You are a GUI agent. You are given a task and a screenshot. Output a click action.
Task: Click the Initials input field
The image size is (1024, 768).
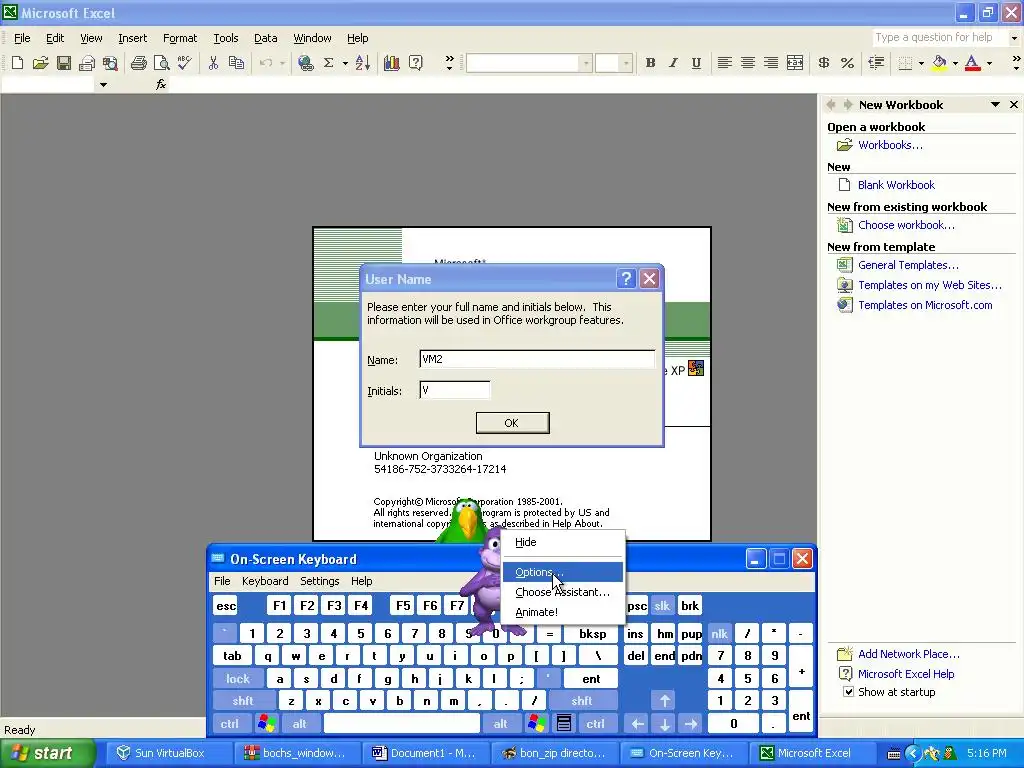click(455, 391)
